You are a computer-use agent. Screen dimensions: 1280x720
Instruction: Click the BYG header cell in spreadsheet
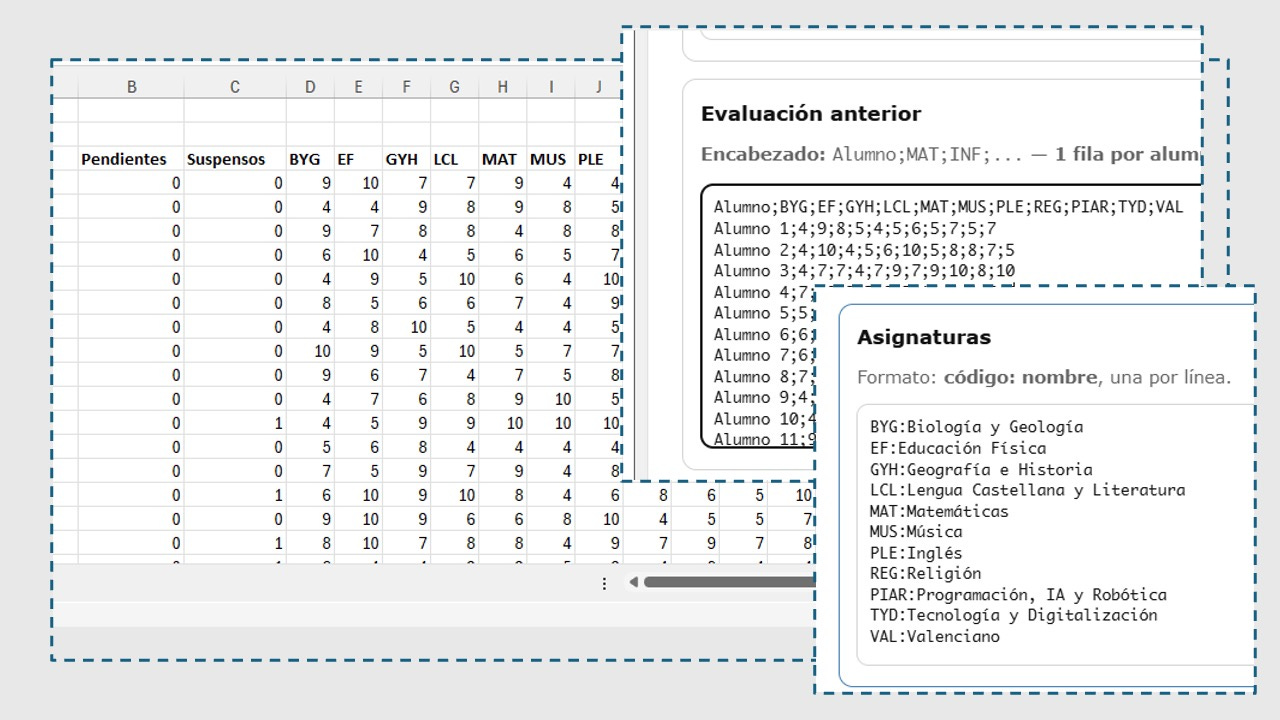tap(310, 159)
